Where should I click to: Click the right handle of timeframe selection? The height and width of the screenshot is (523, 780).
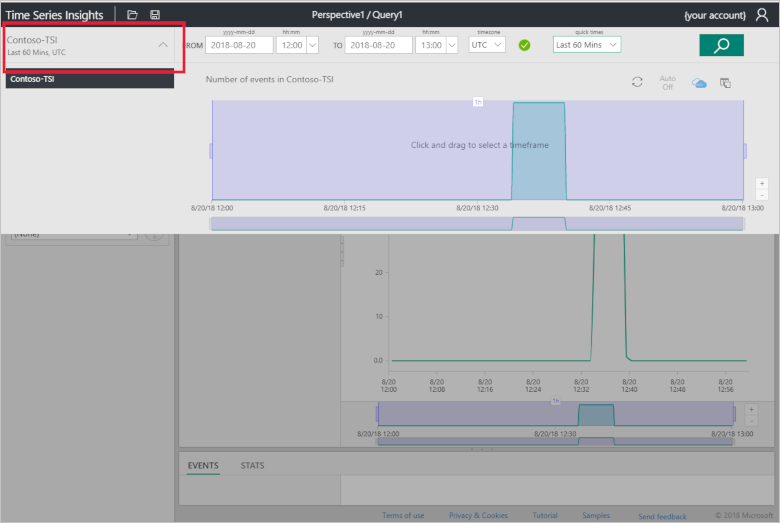745,151
